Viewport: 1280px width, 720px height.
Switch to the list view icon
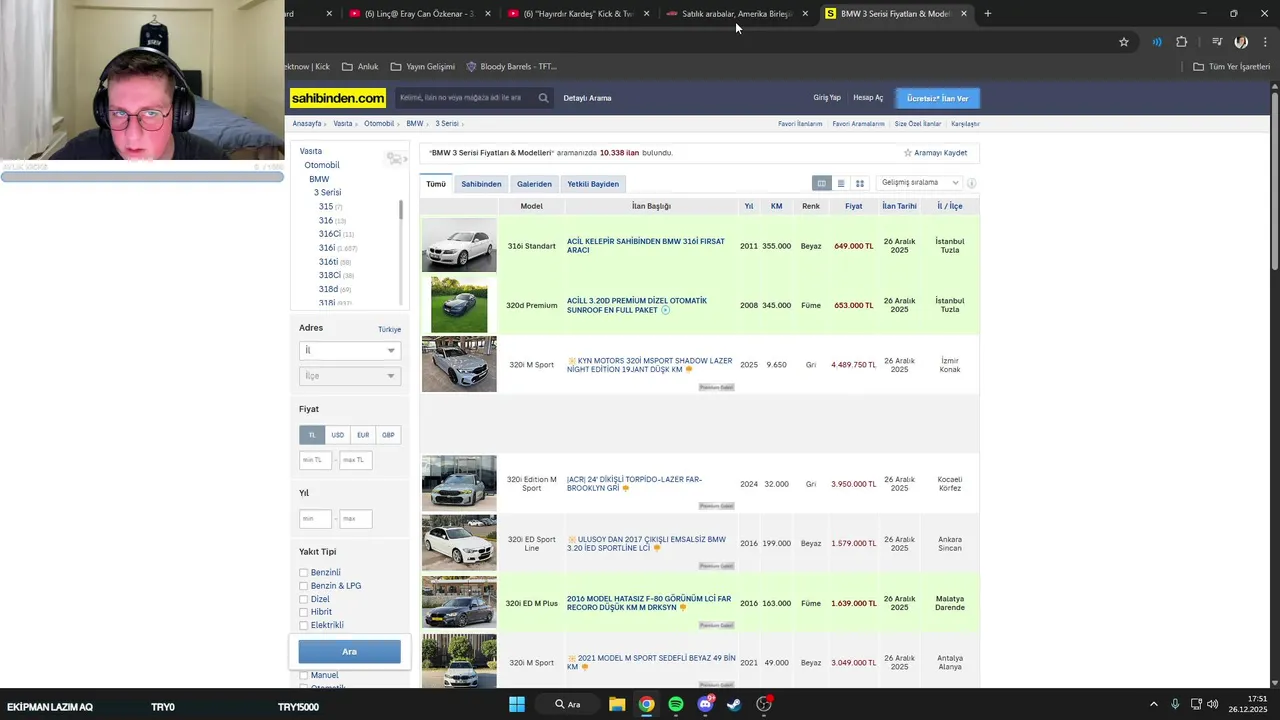pyautogui.click(x=841, y=183)
